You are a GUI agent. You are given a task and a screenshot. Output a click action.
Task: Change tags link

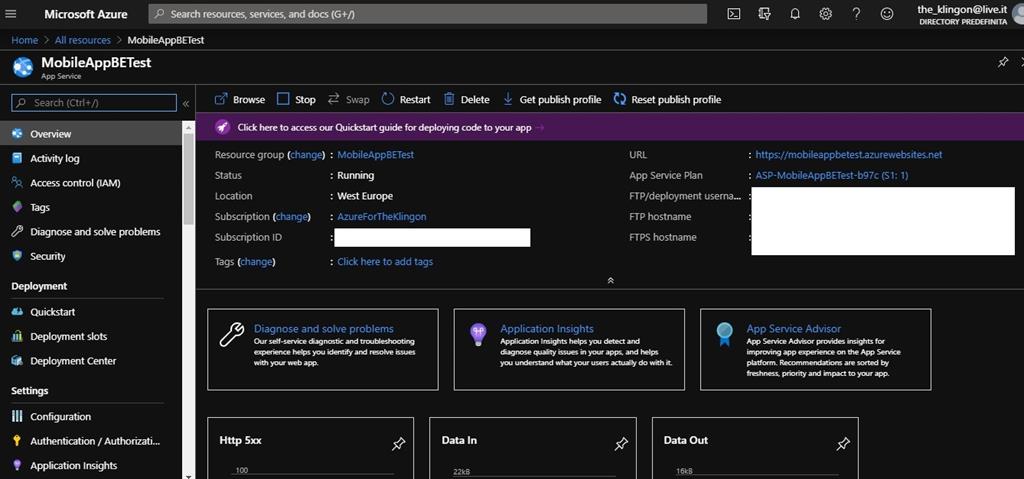(257, 261)
